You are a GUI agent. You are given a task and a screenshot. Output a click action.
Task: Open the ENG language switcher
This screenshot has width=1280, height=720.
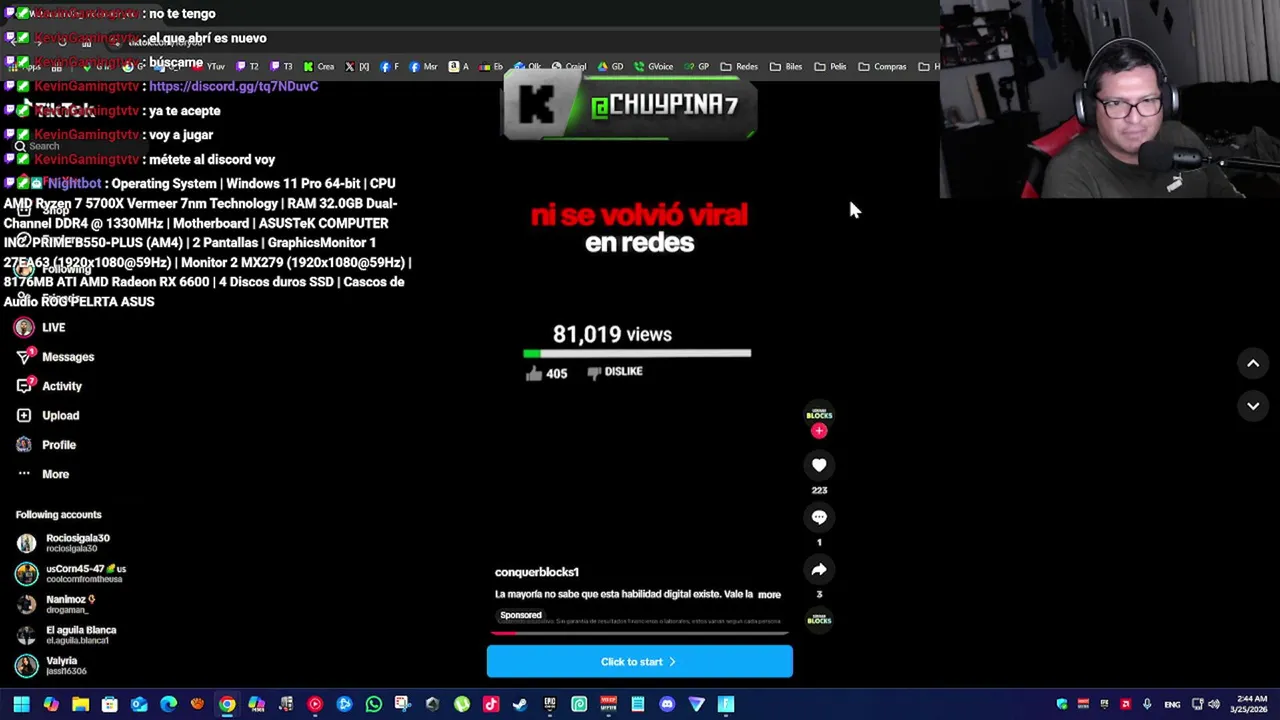pos(1172,704)
